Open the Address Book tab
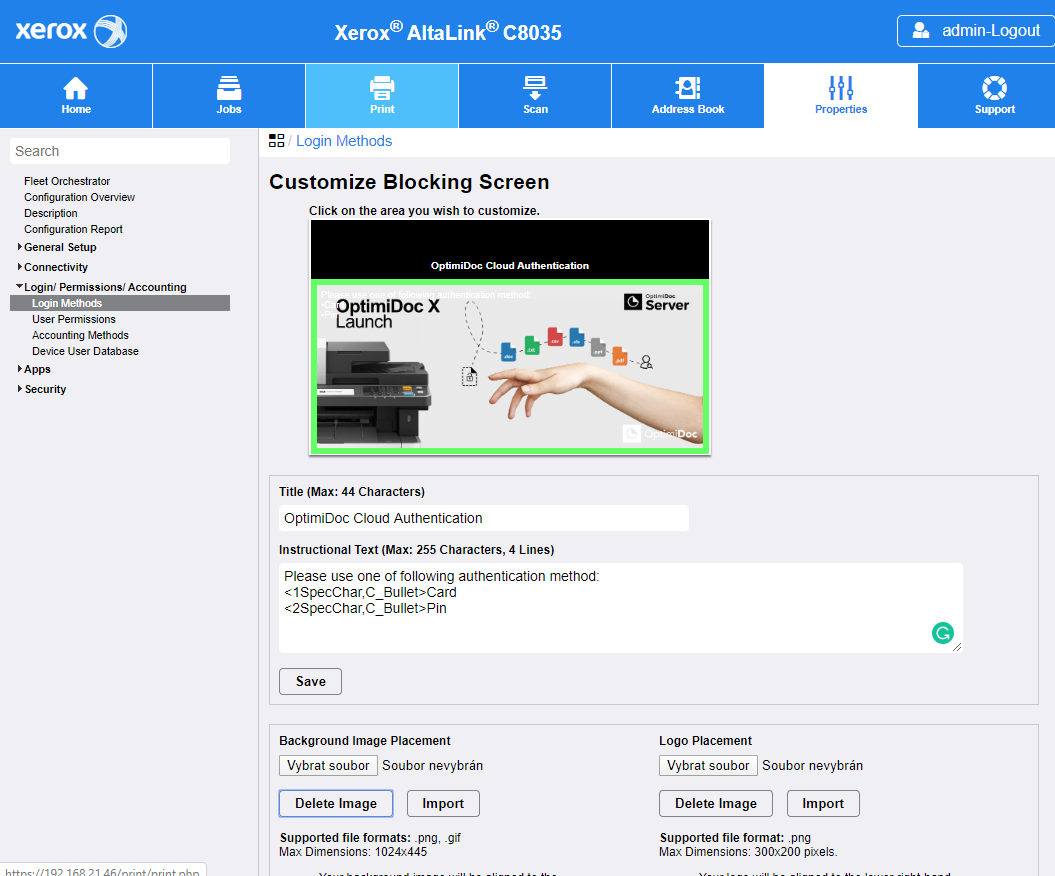The width and height of the screenshot is (1055, 876). pyautogui.click(x=688, y=96)
